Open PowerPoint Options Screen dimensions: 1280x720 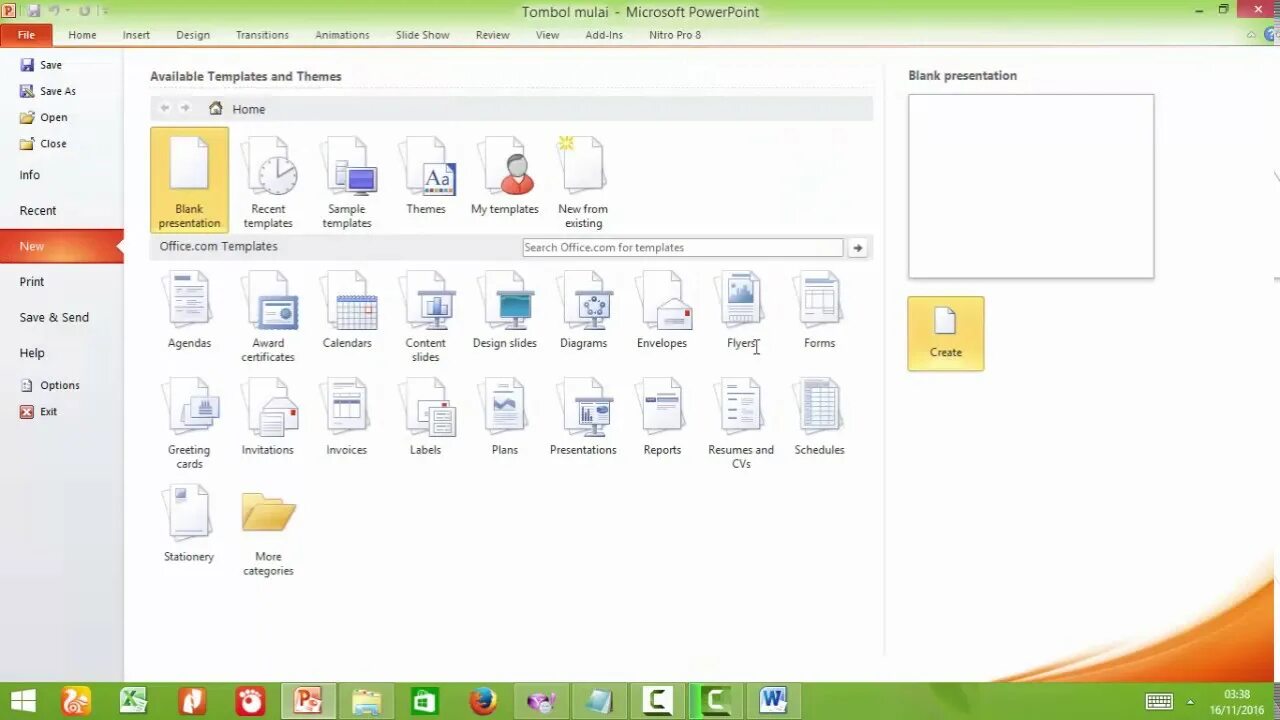tap(50, 385)
